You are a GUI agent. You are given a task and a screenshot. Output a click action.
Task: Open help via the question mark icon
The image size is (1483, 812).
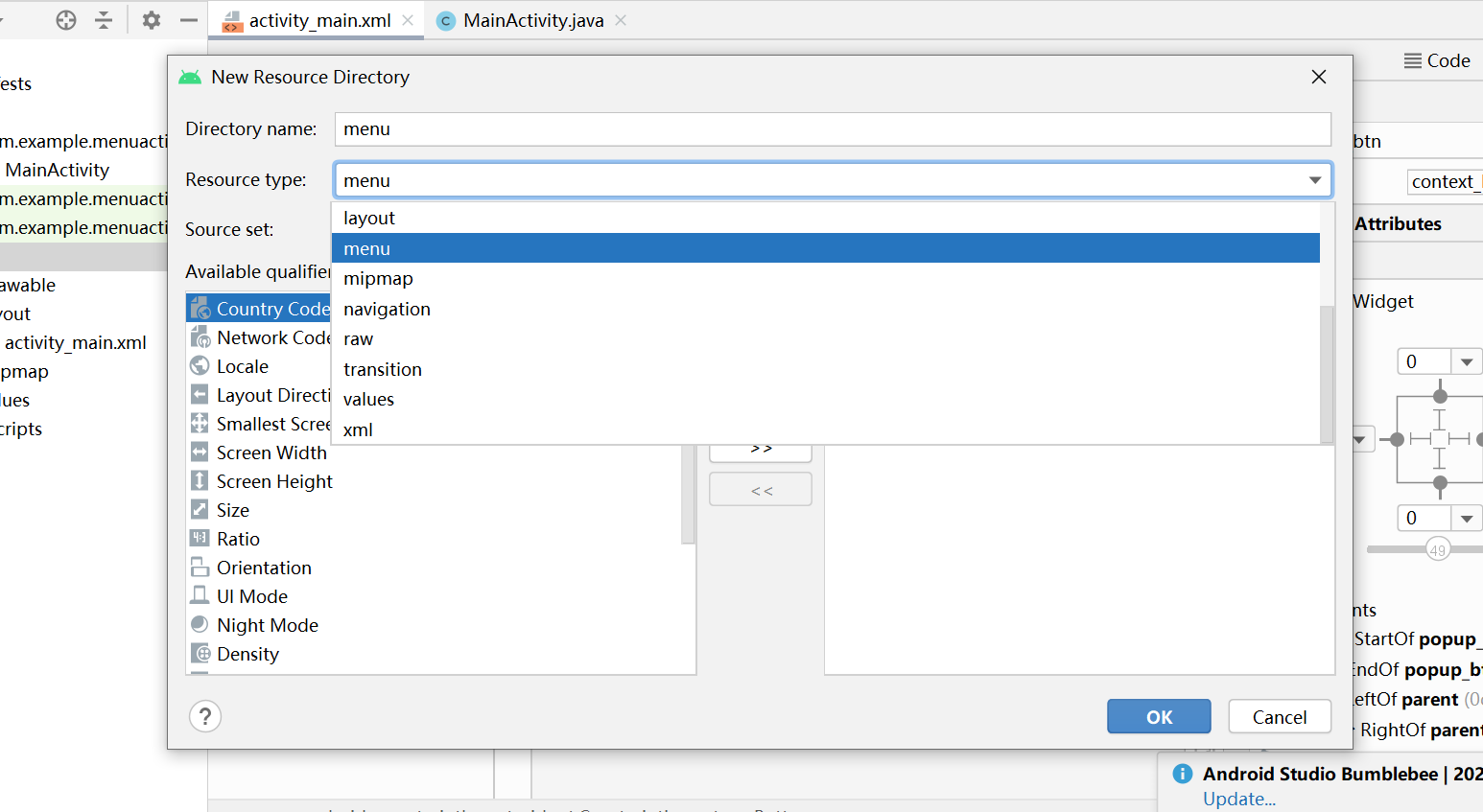pos(205,715)
